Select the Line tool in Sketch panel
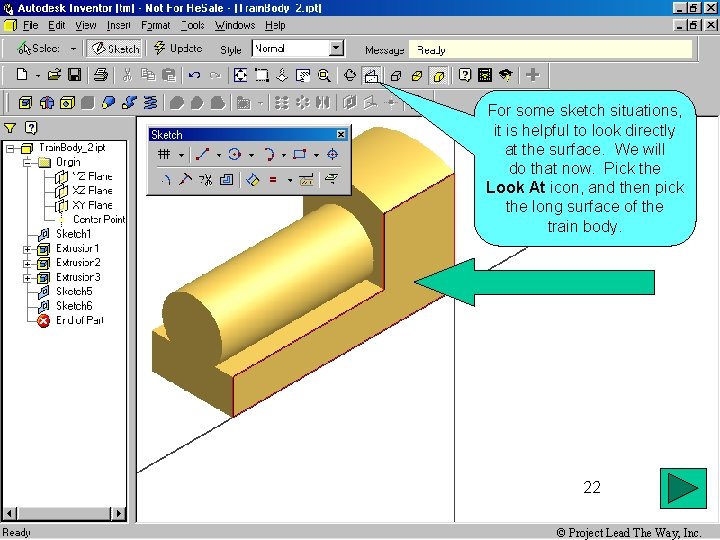Viewport: 720px width, 540px height. (x=202, y=154)
